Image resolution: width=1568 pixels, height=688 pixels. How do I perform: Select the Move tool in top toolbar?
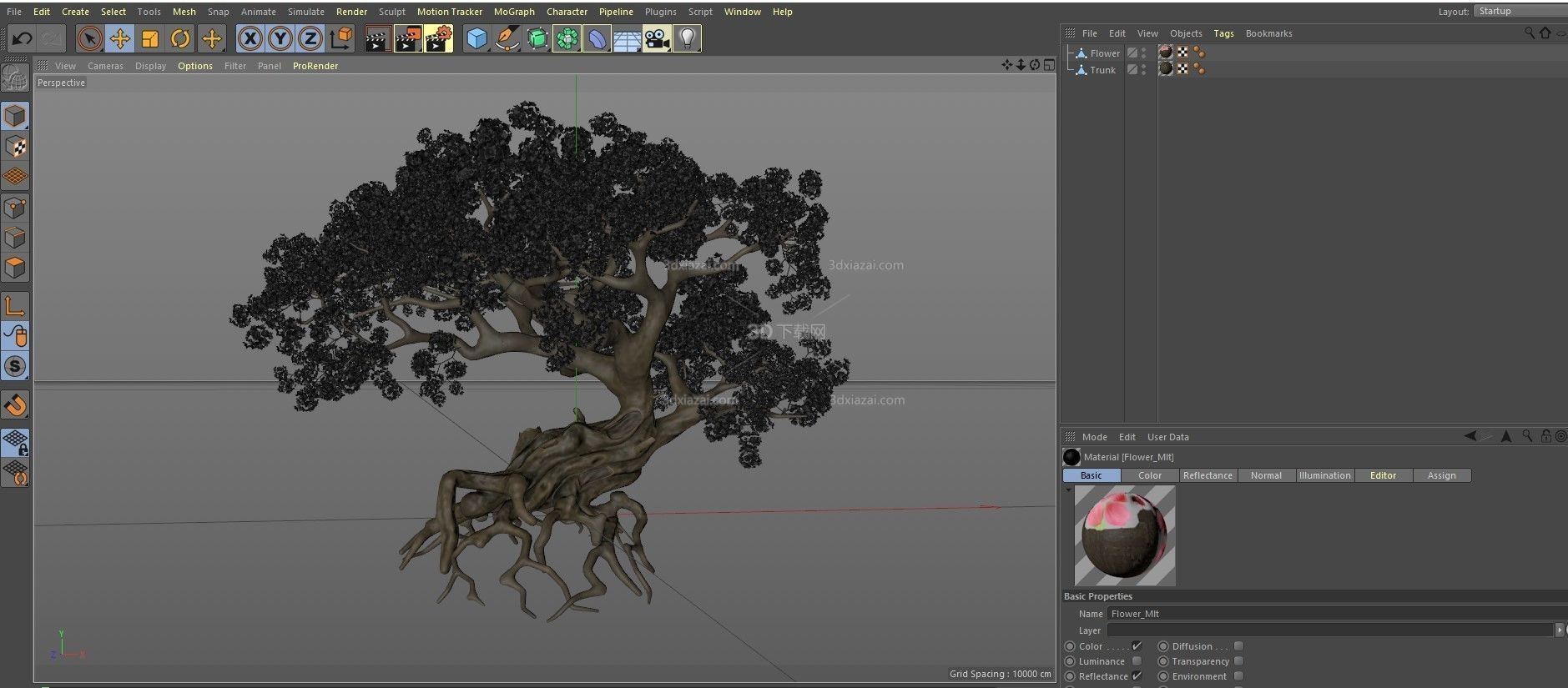[120, 38]
